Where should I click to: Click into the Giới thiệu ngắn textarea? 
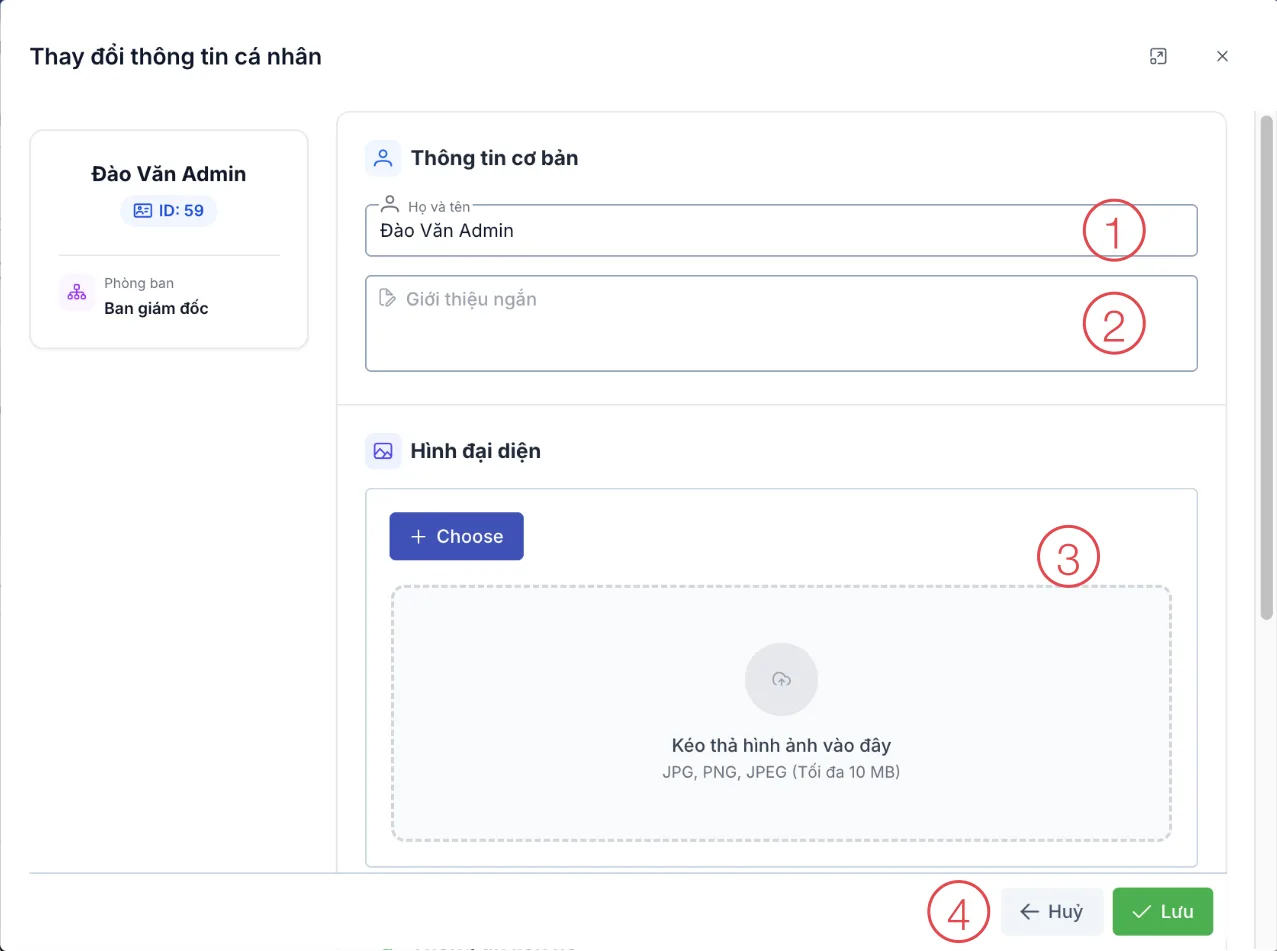tap(781, 324)
